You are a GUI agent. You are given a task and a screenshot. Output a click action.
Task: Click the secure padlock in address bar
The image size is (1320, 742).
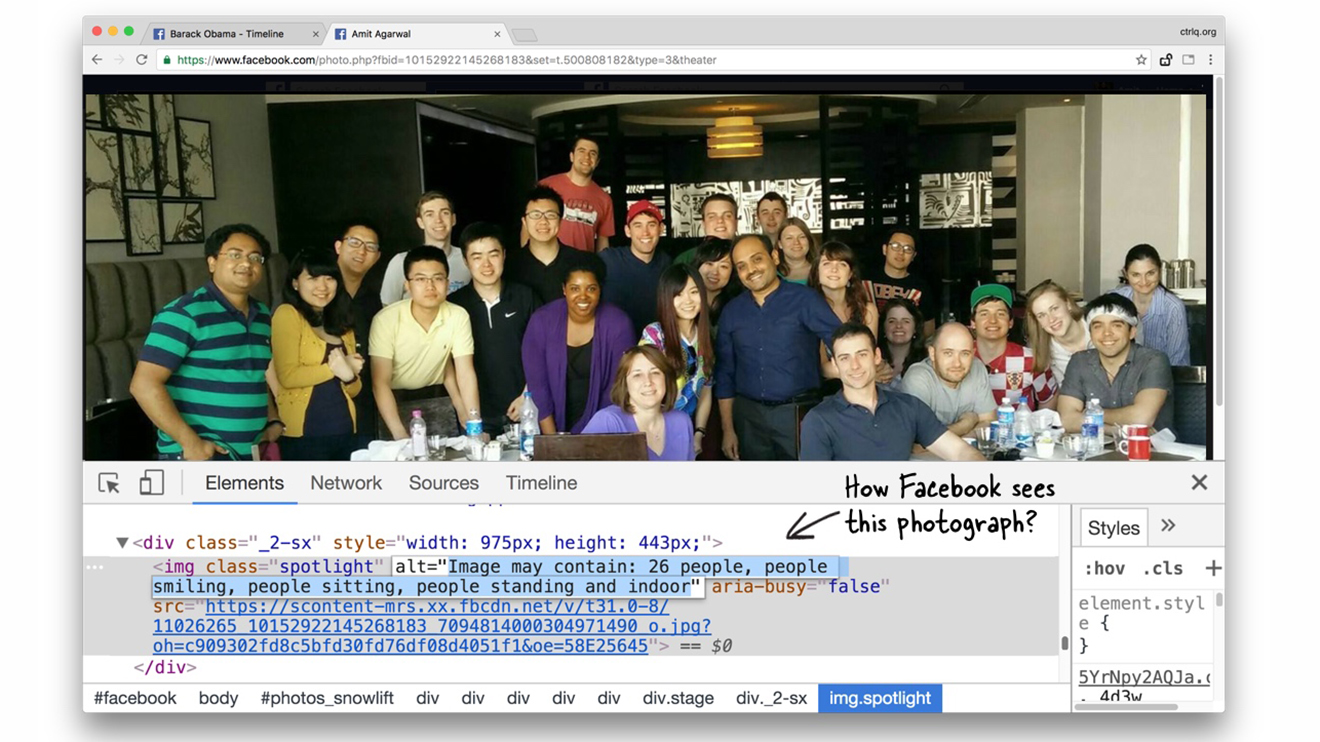[167, 60]
